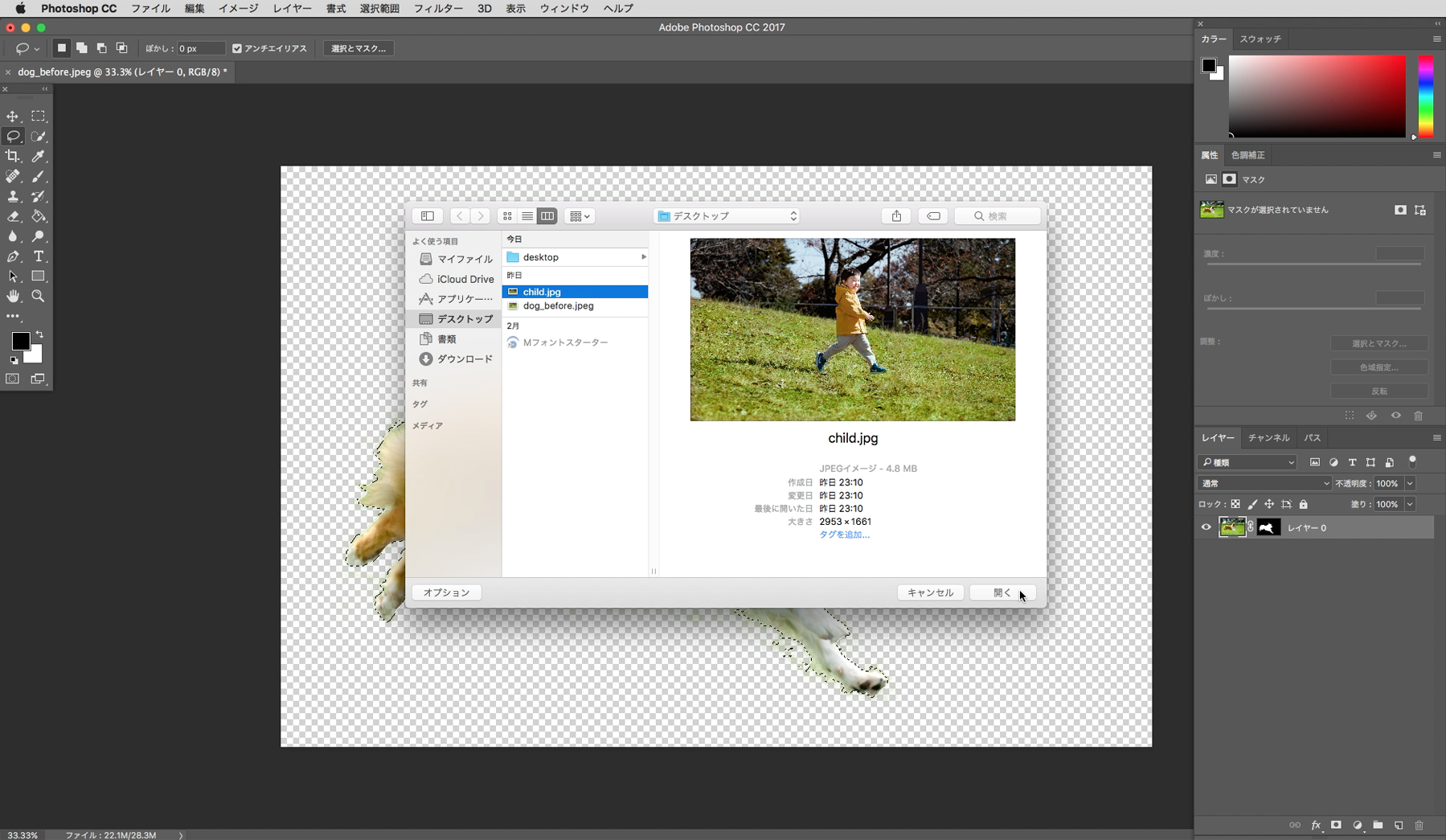Select the Brush tool
1446x840 pixels.
38,176
